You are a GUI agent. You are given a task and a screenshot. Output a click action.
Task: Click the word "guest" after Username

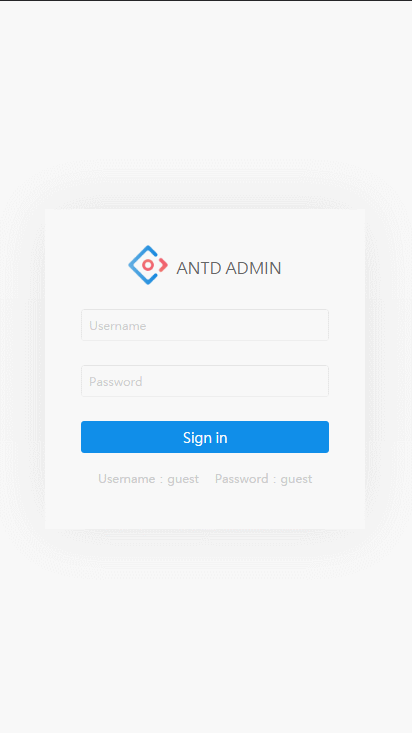[183, 480]
